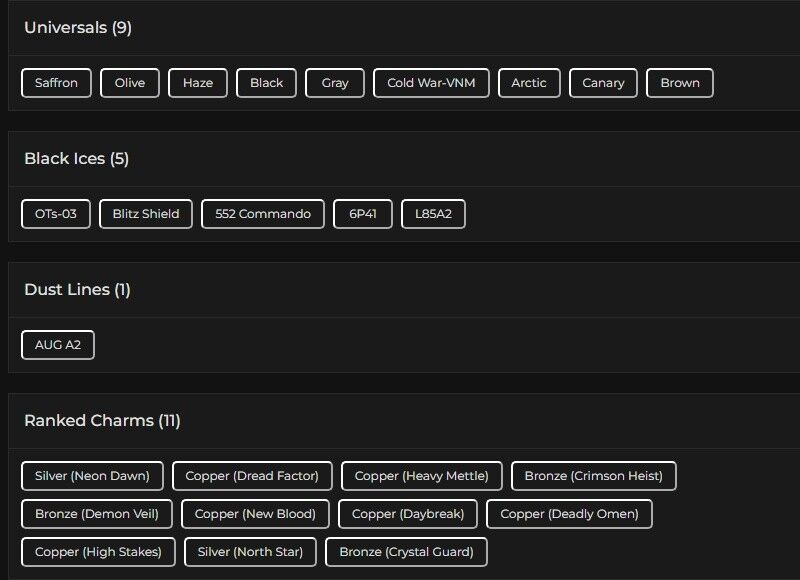Select the Black universal tag
The width and height of the screenshot is (800, 580).
(x=266, y=83)
